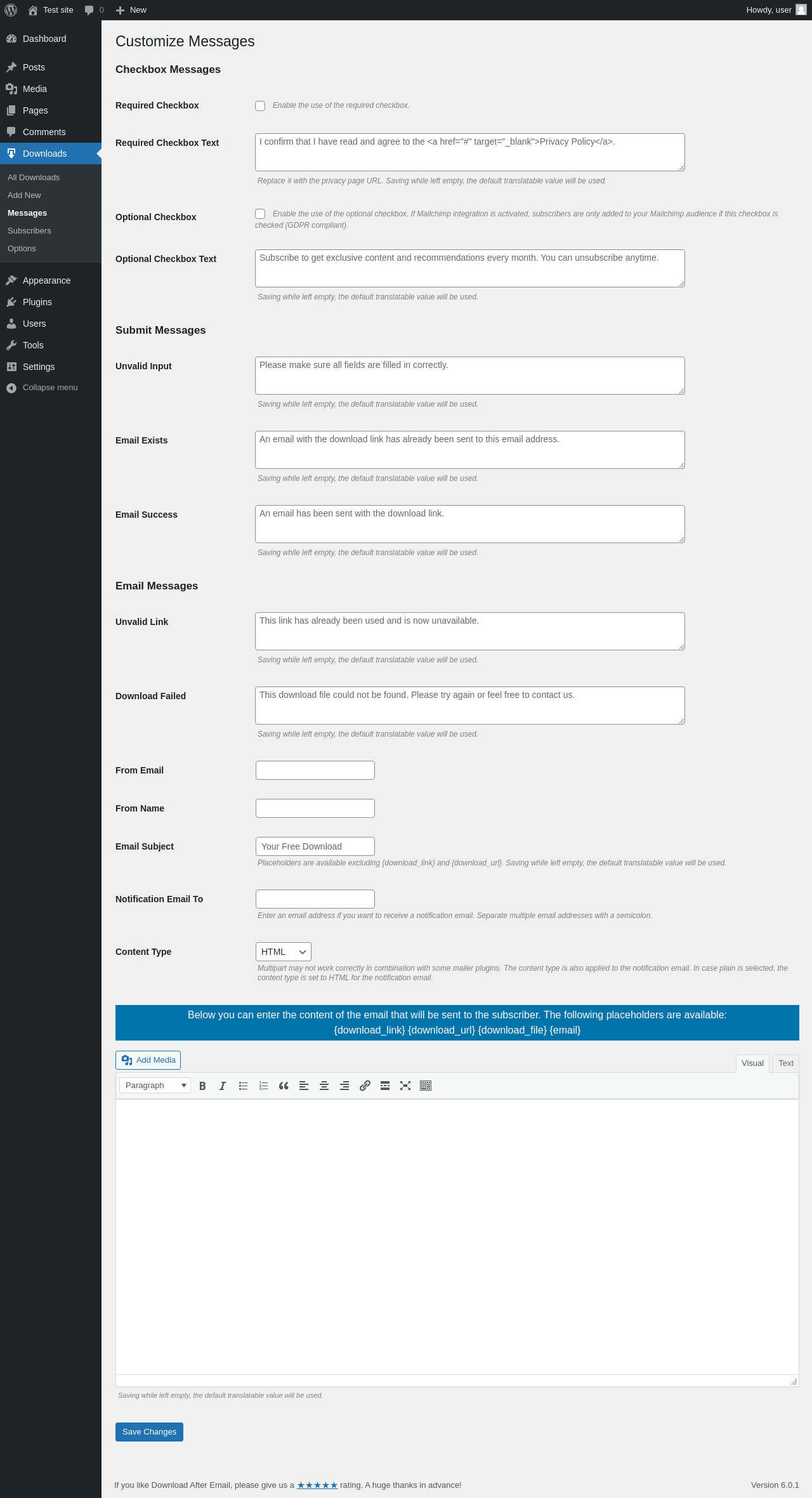Click the Required Checkbox Text textarea
Viewport: 812px width, 1498px height.
(x=470, y=152)
